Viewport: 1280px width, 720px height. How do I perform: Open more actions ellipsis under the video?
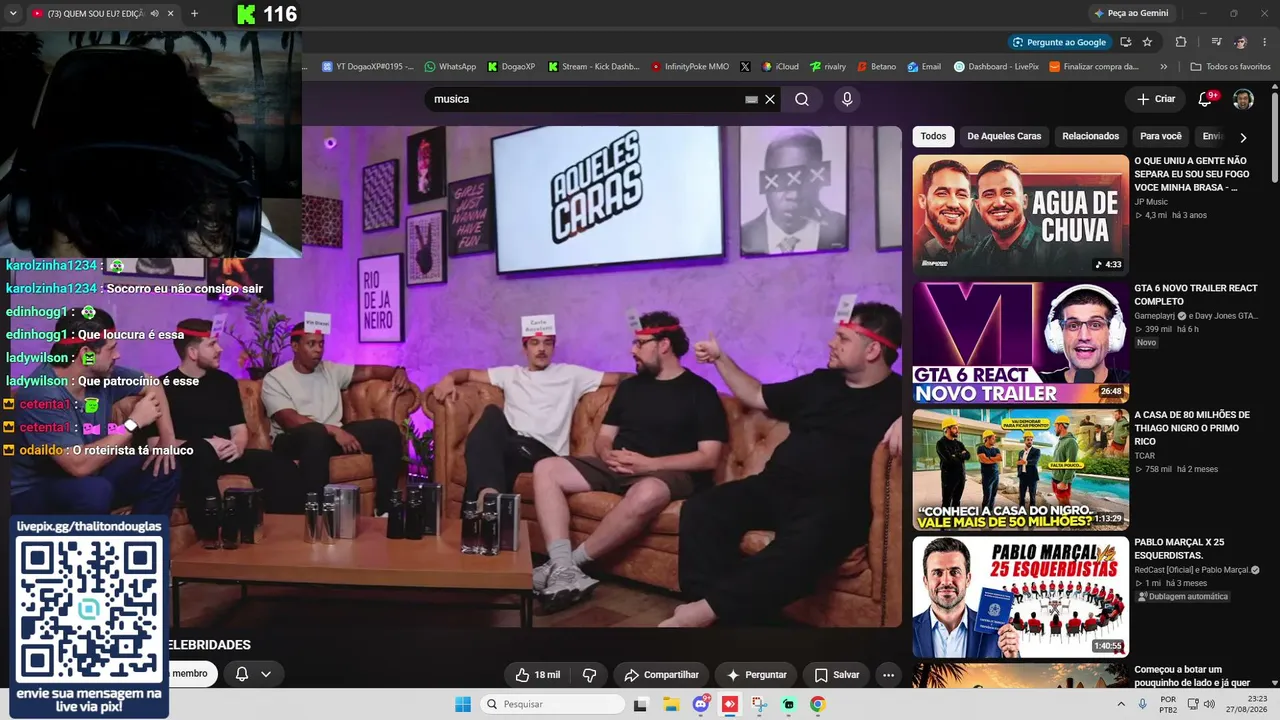pyautogui.click(x=888, y=675)
